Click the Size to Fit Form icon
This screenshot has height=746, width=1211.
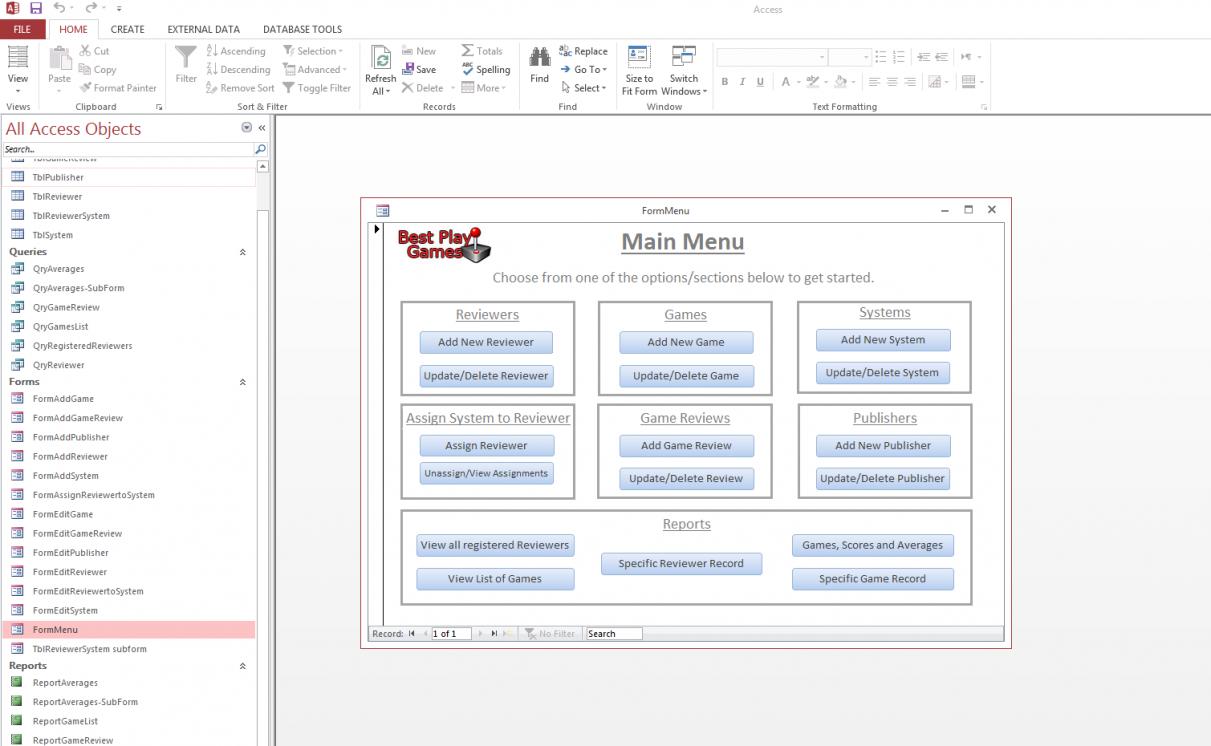pos(639,58)
